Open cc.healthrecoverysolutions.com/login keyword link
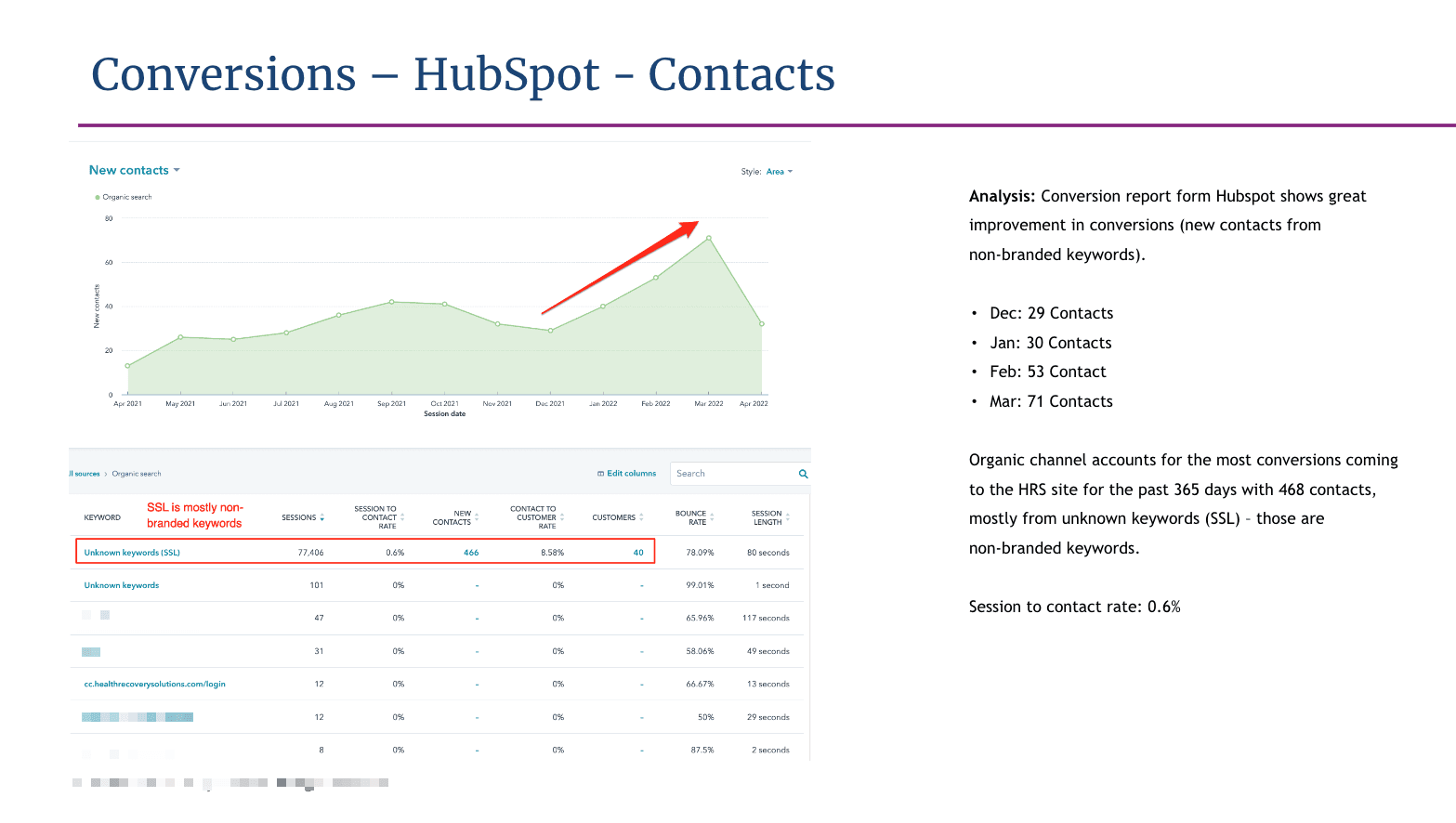The image size is (1456, 823). (x=154, y=684)
